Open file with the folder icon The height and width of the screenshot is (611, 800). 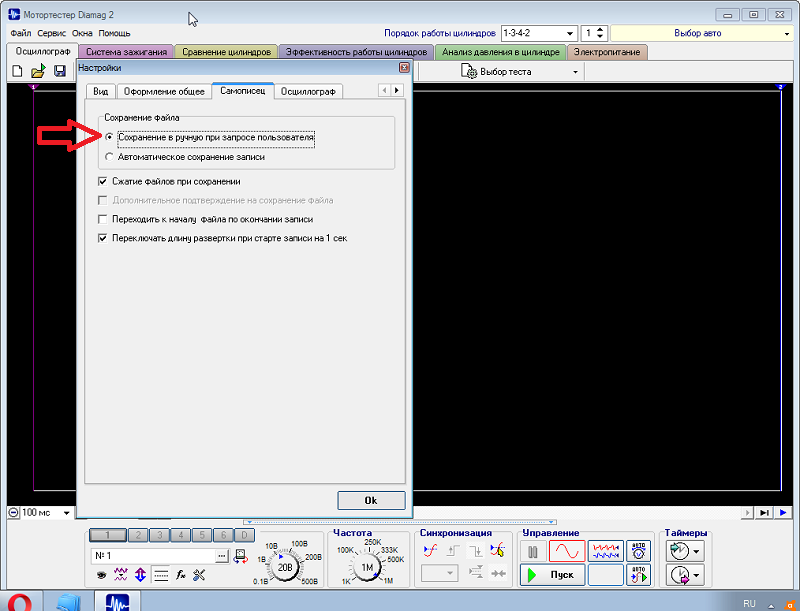click(38, 71)
